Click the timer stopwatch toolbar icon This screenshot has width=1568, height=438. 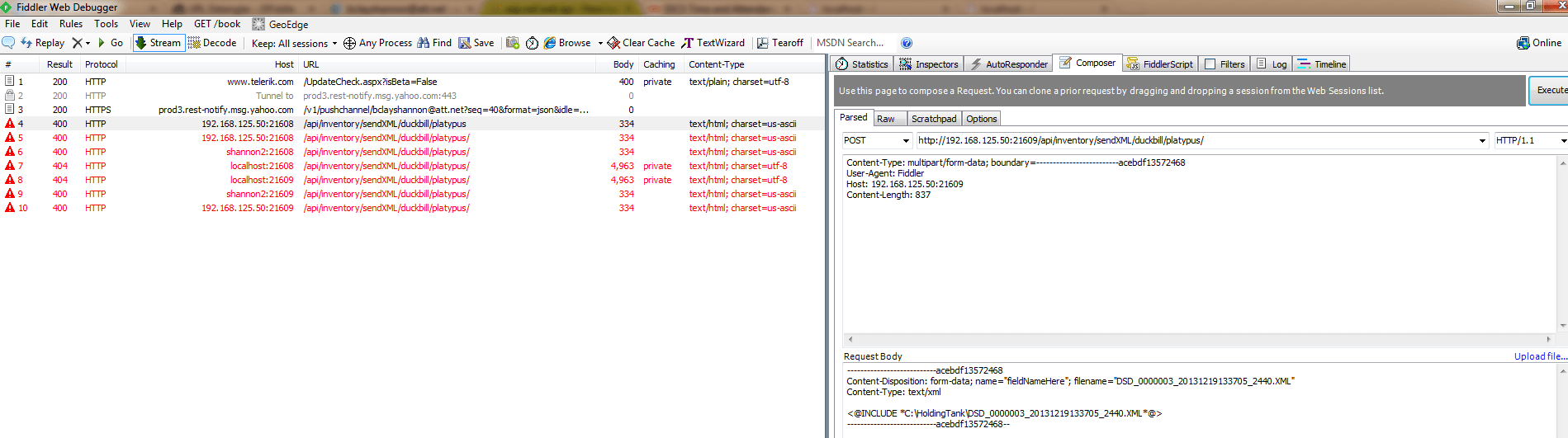pos(532,43)
